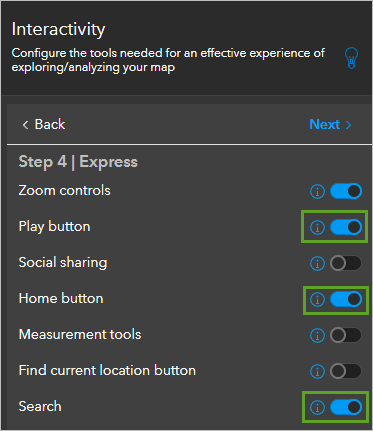Click the Social sharing label
This screenshot has width=373, height=431.
click(63, 263)
